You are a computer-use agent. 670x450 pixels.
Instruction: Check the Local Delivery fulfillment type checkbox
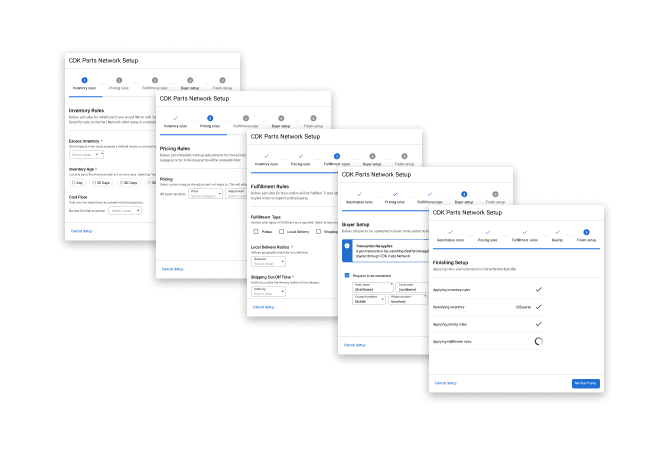tap(282, 232)
